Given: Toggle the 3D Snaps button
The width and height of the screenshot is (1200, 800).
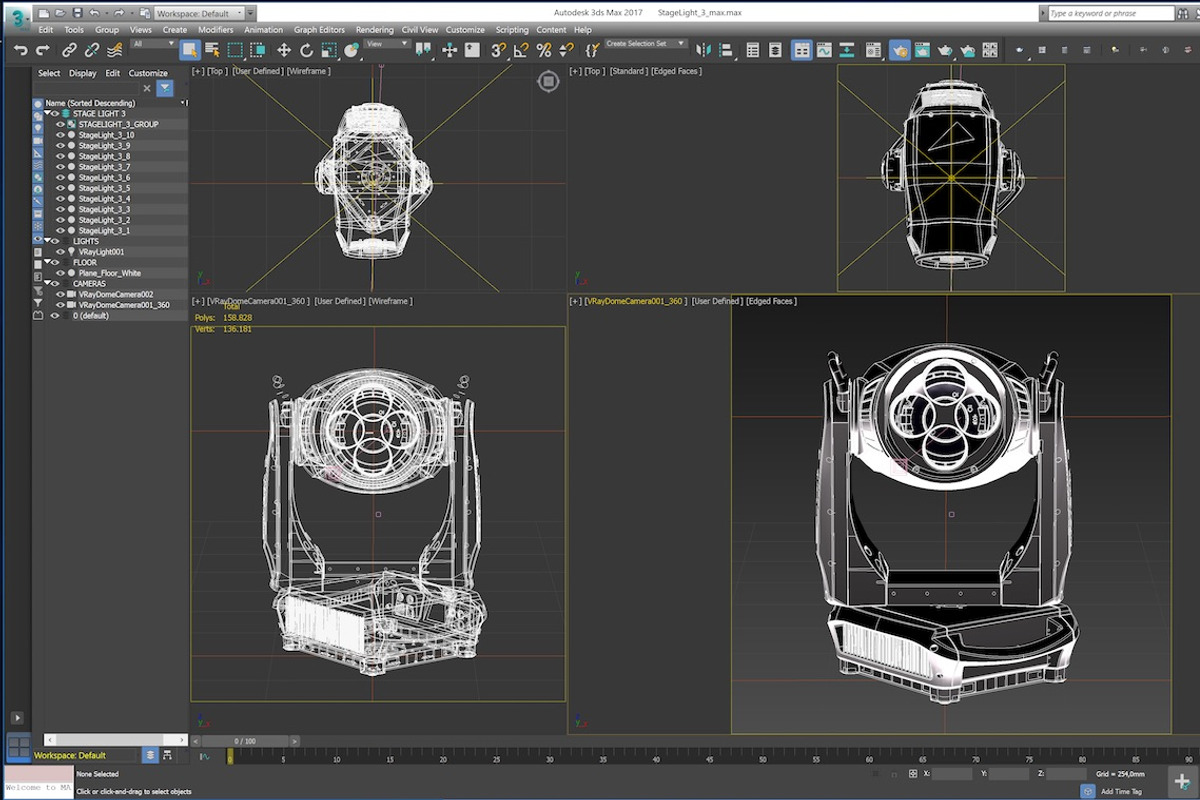Looking at the screenshot, I should [498, 50].
